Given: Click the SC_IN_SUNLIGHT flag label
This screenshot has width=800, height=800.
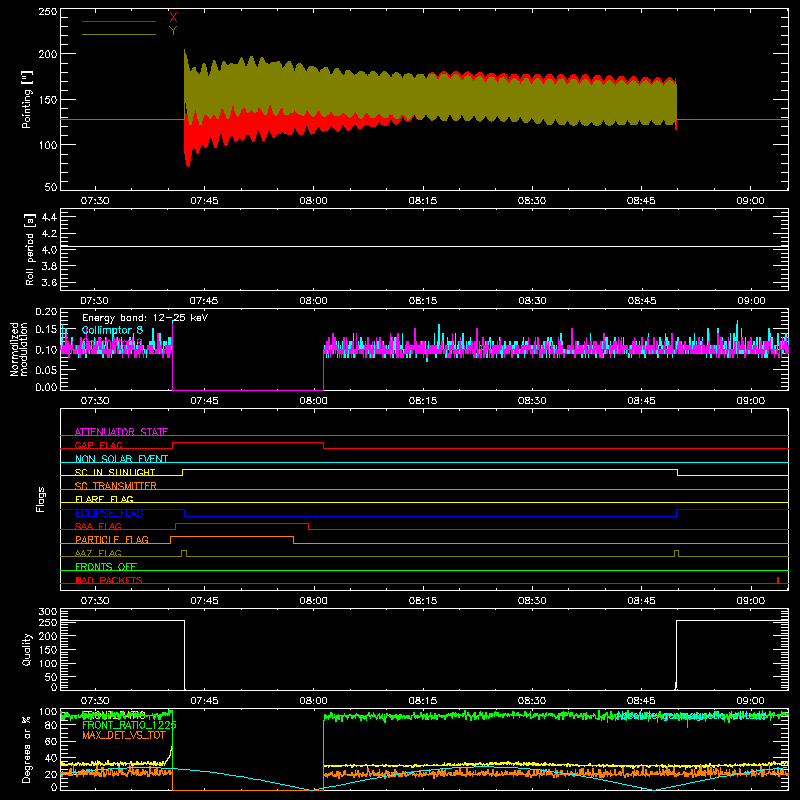Looking at the screenshot, I should tap(115, 472).
